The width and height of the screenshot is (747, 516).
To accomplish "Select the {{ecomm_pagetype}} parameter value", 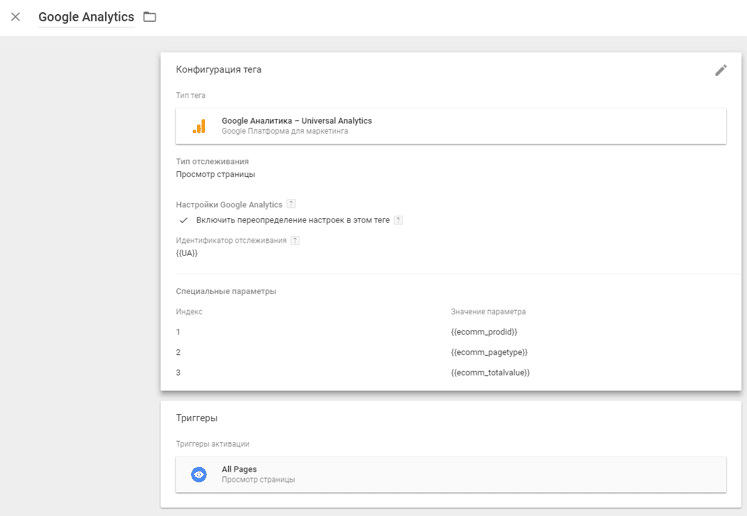I will point(489,352).
